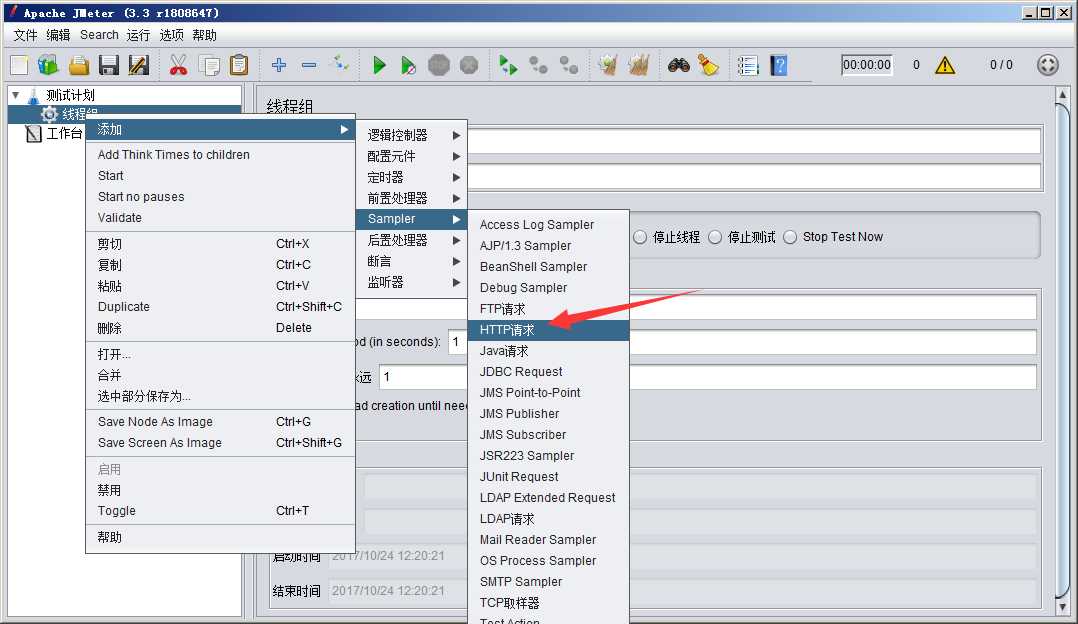This screenshot has width=1078, height=624.
Task: Select Toggle in context menu
Action: 220,511
